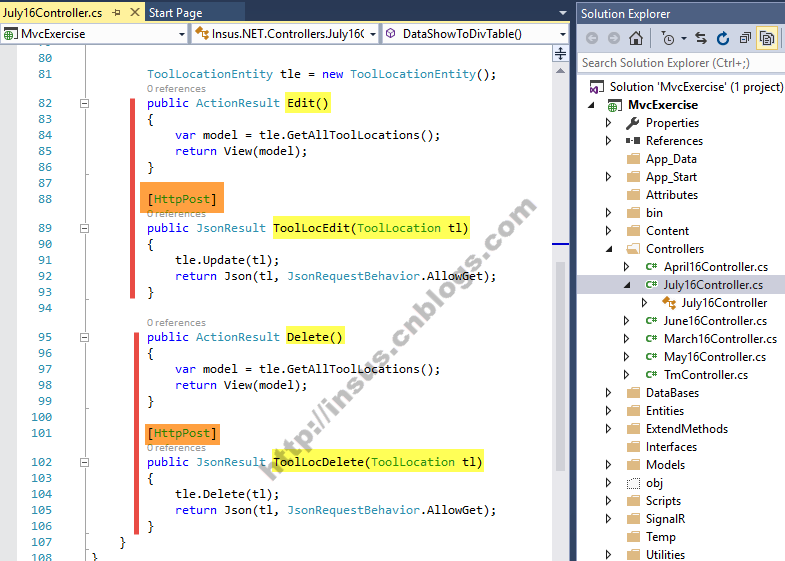
Task: Expand the SignalR folder
Action: (608, 519)
